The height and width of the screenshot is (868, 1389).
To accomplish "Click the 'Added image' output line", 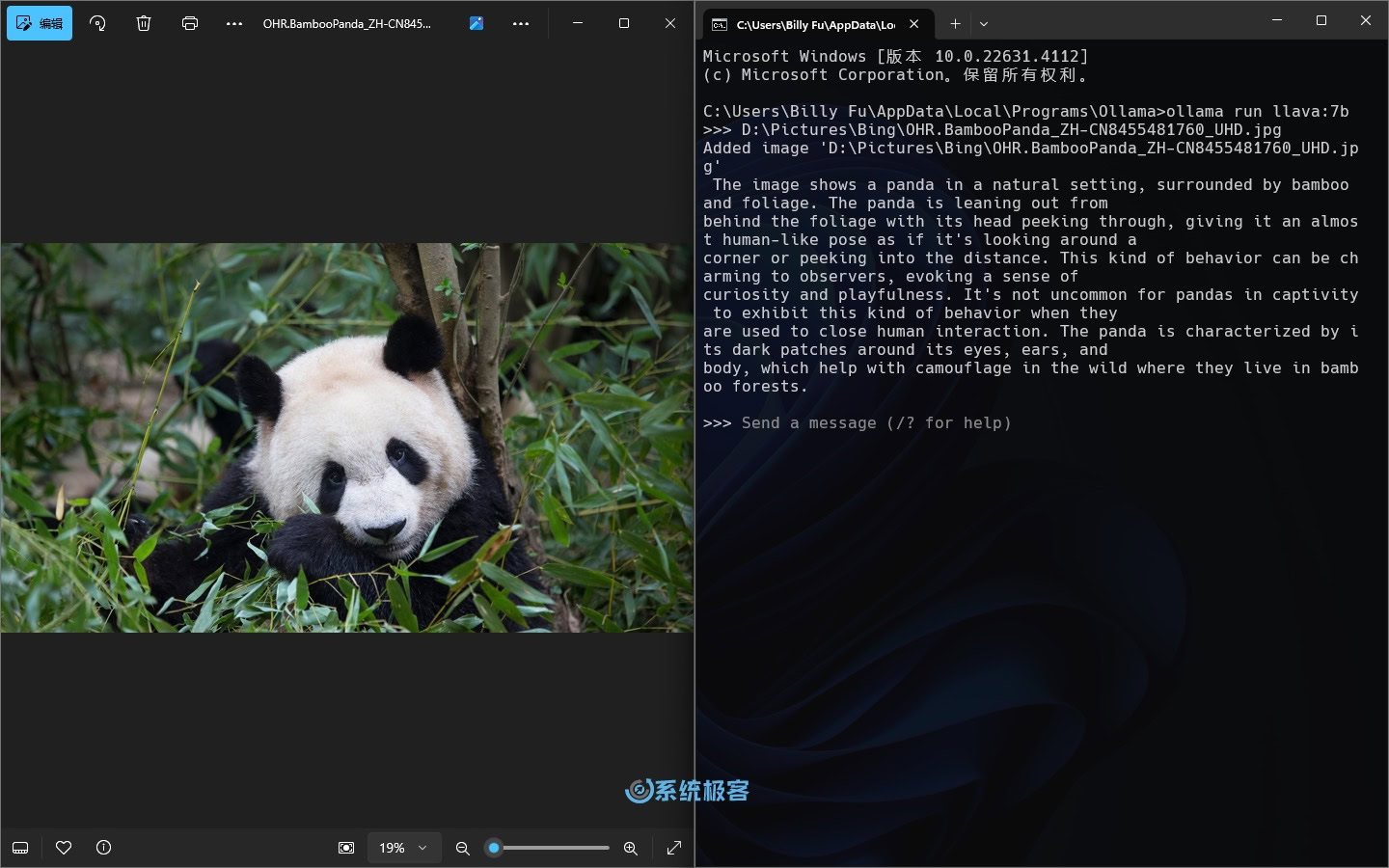I will (x=1030, y=157).
